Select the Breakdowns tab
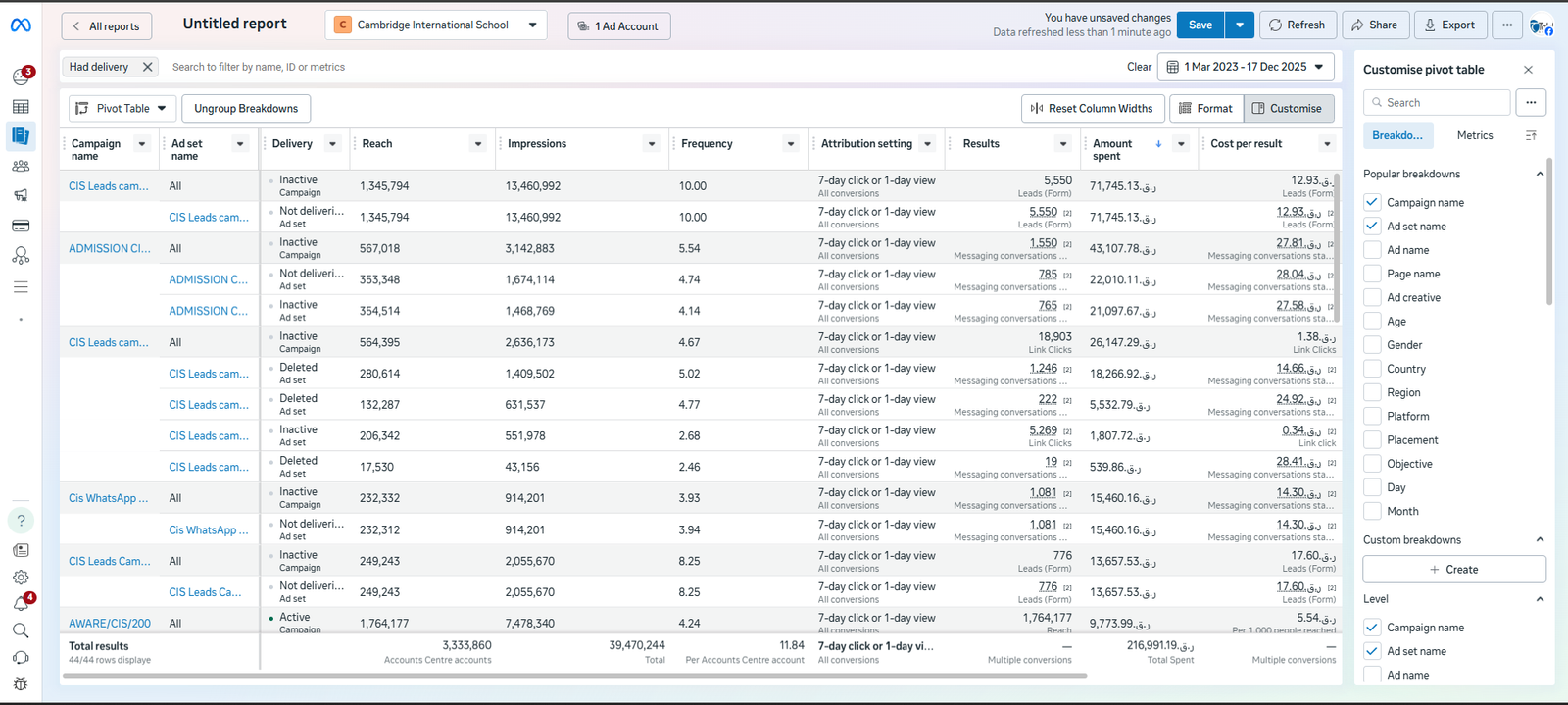1568x705 pixels. (1397, 135)
